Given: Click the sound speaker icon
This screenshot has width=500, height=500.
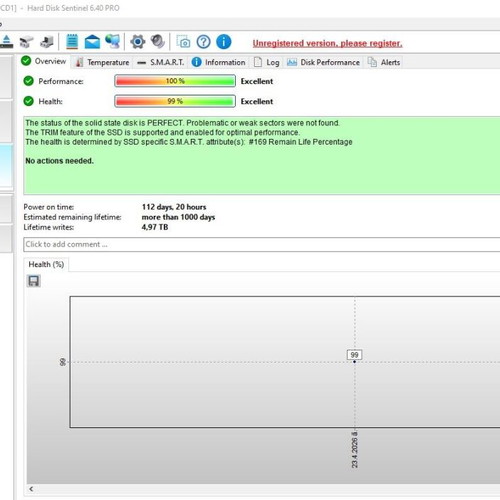Looking at the screenshot, I should 158,42.
